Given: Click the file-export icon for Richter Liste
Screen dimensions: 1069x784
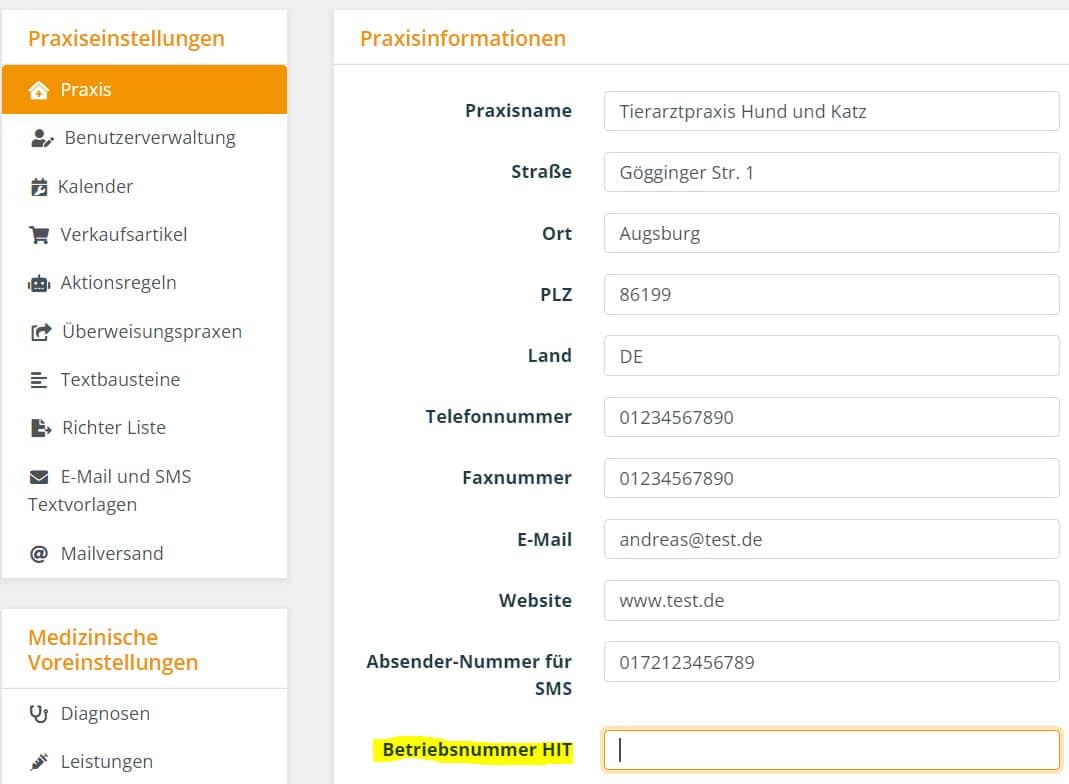Looking at the screenshot, I should (41, 428).
